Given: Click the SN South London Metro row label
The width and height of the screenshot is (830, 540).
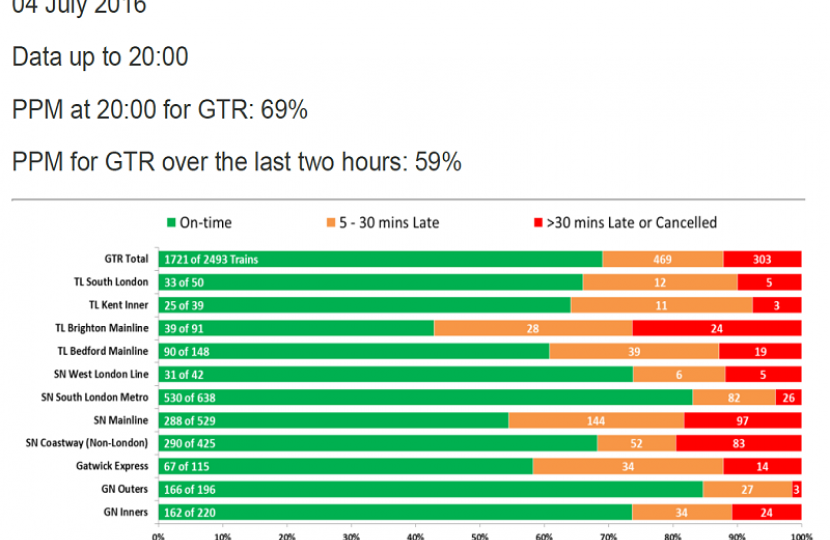Looking at the screenshot, I should [x=95, y=397].
